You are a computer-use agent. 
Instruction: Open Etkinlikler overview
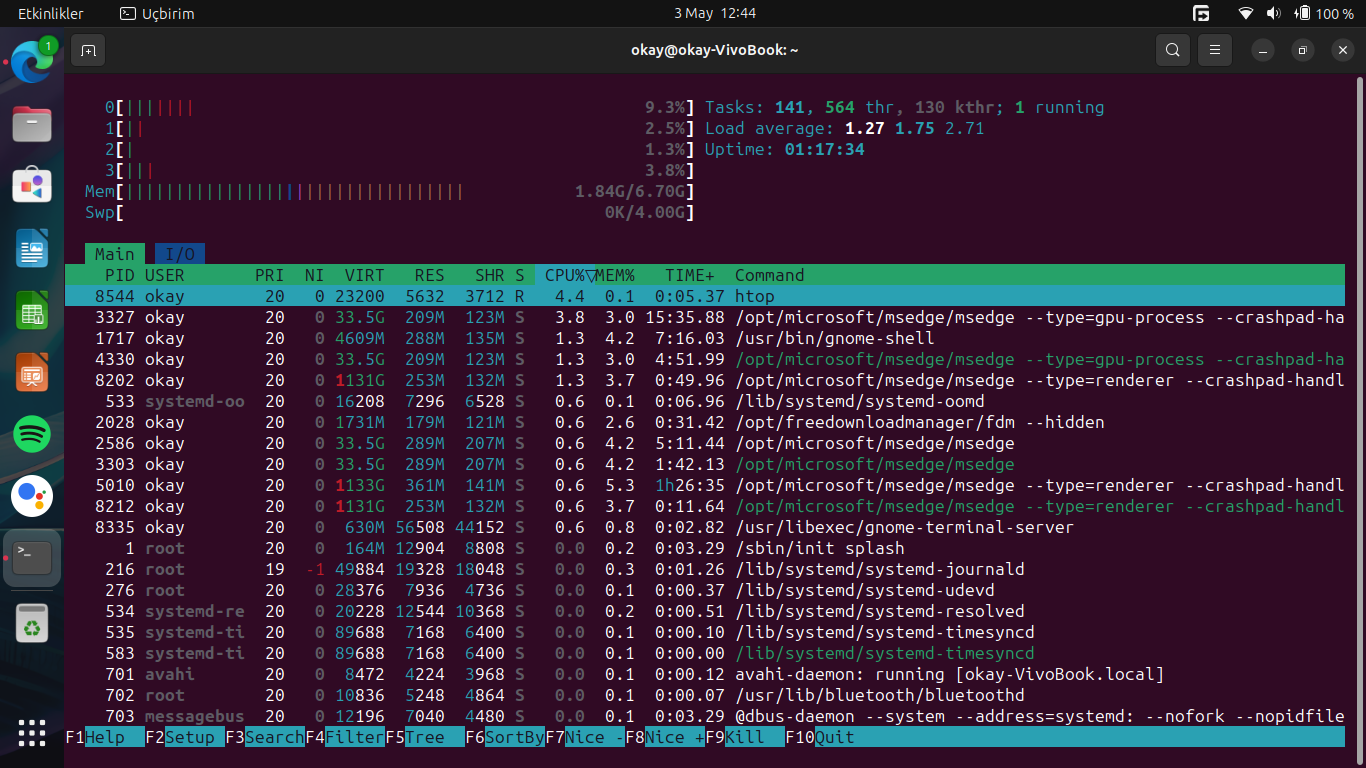click(51, 14)
